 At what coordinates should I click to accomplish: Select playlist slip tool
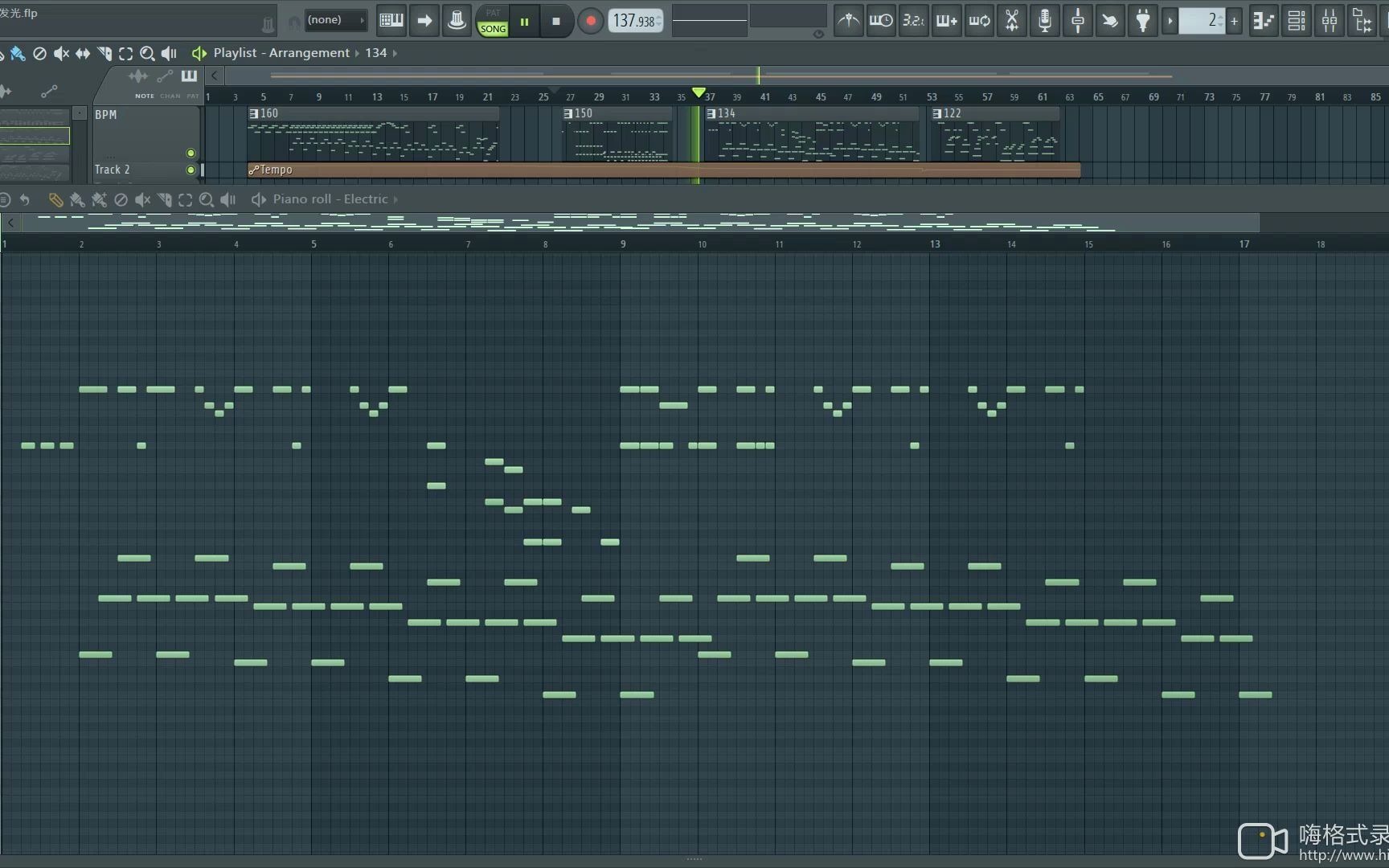[83, 53]
